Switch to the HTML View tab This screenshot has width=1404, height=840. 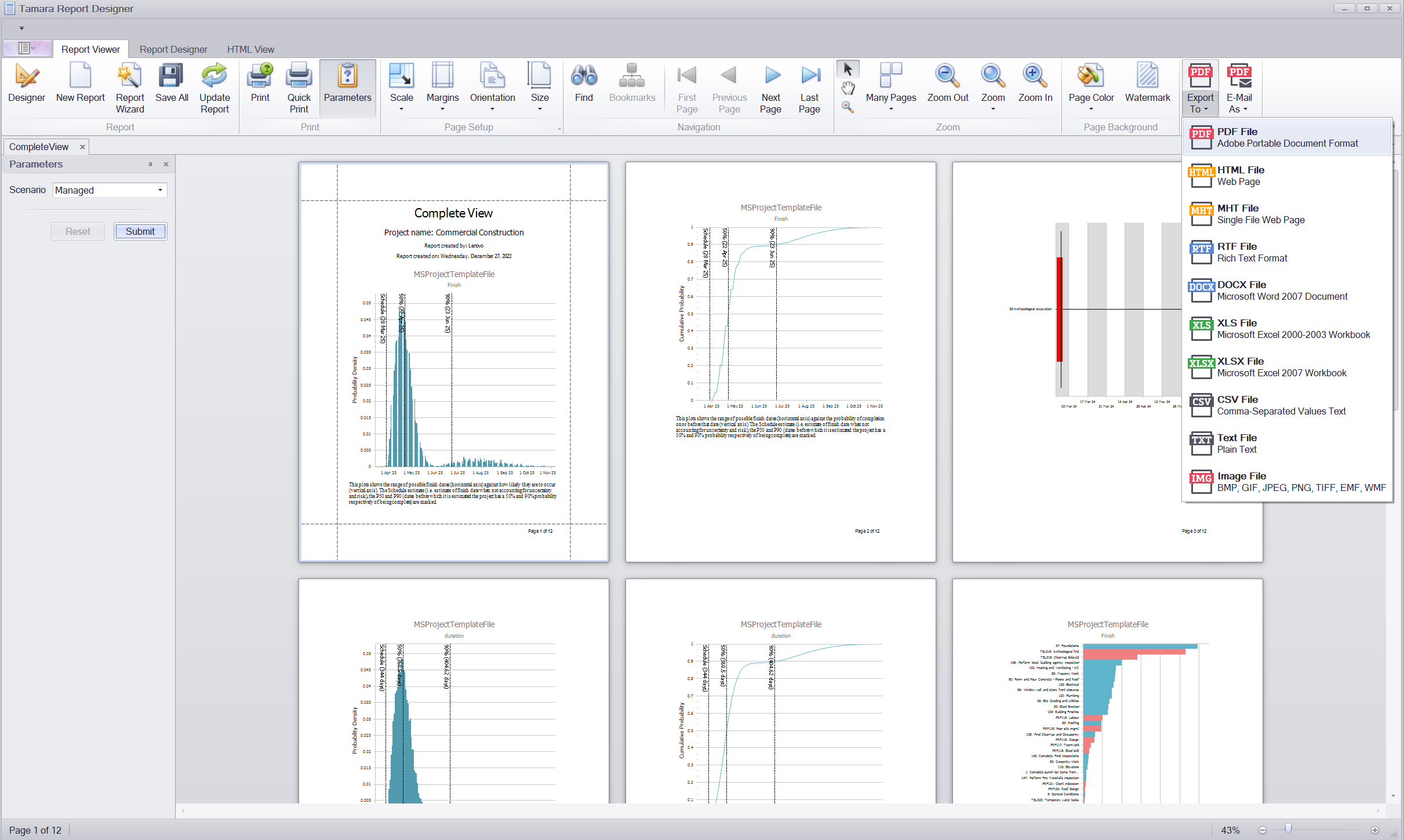(x=250, y=49)
